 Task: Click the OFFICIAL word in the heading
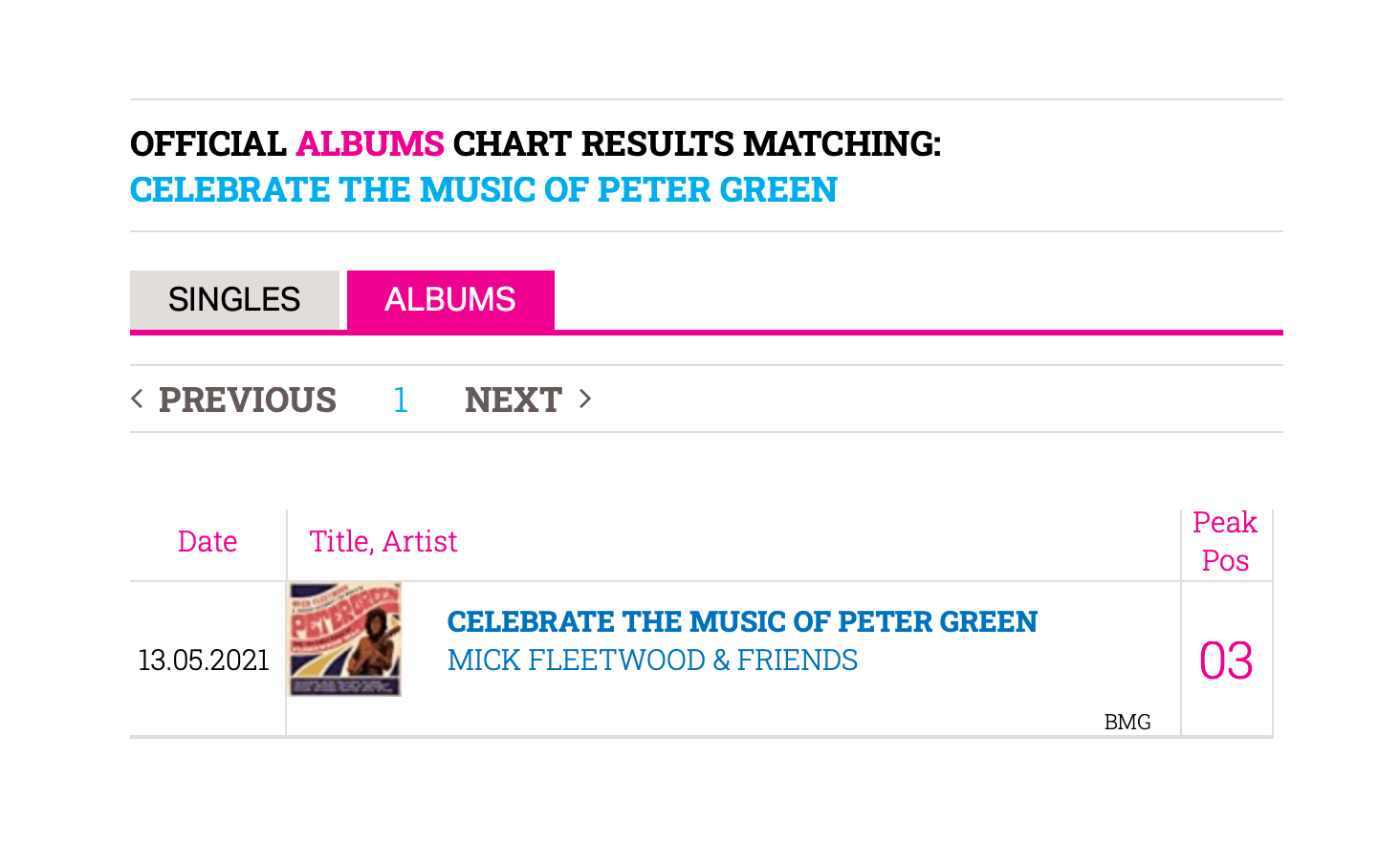208,143
